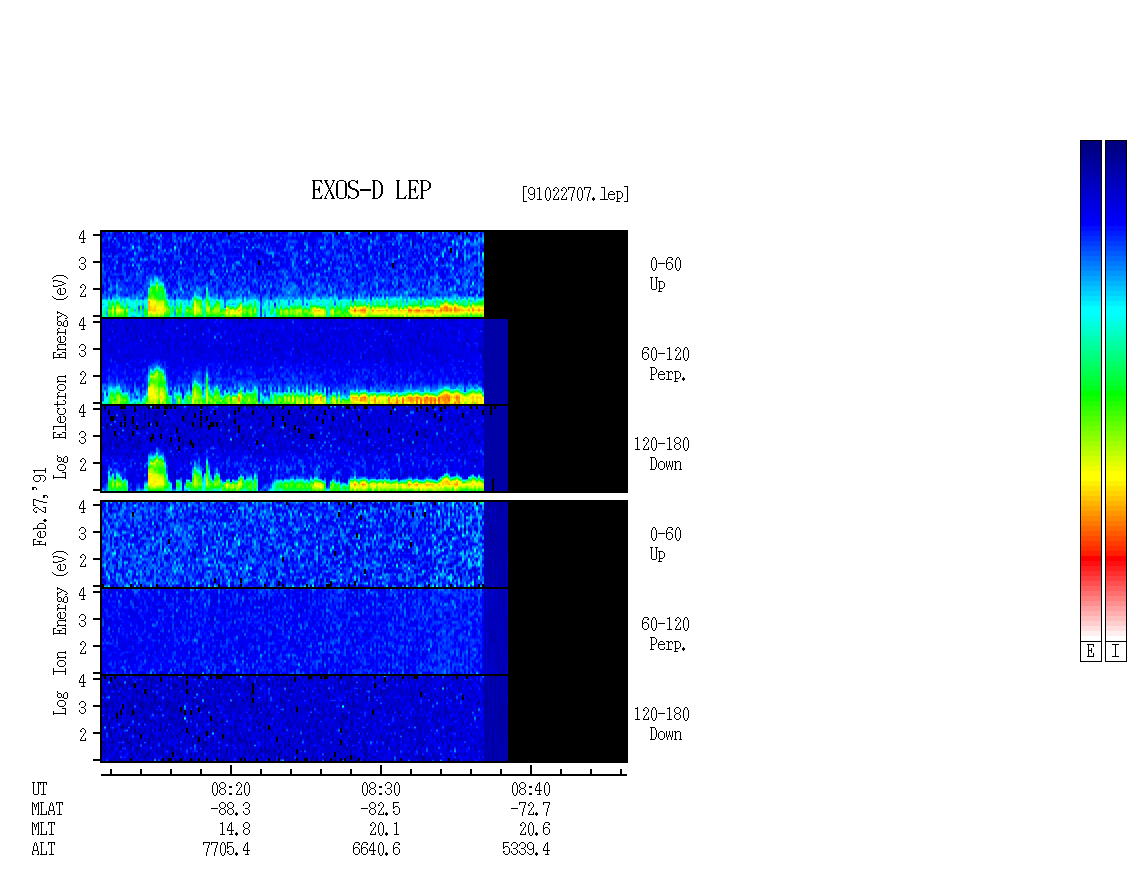Screen dimensions: 1130x875
Task: Click the Log Ion Energy (eV) axis label
Action: coord(60,632)
